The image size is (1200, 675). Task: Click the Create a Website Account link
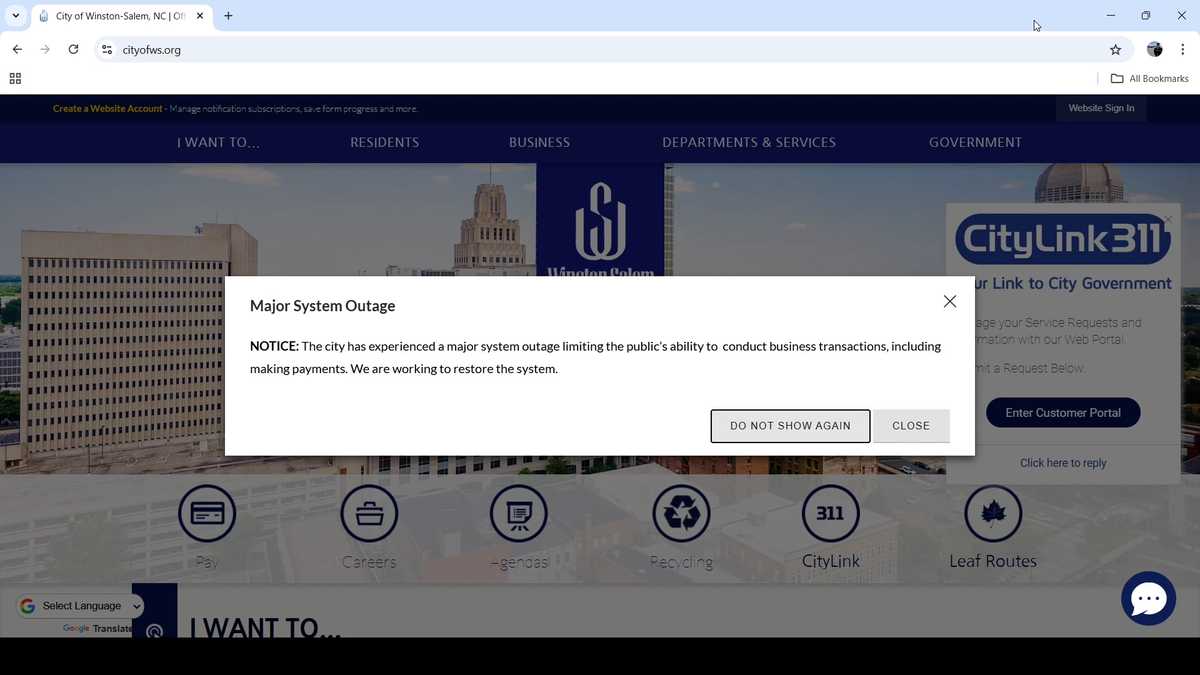[x=107, y=108]
